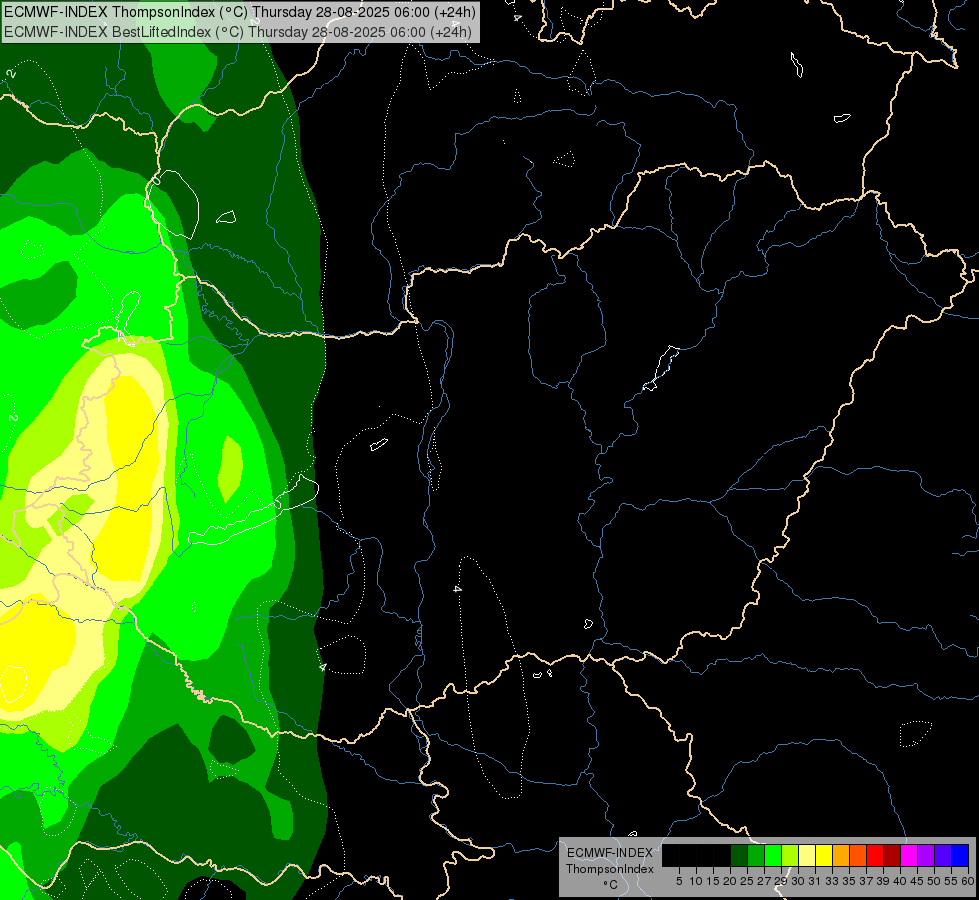Viewport: 979px width, 900px height.
Task: Click the medium green 25–27 legend swatch
Action: (756, 855)
